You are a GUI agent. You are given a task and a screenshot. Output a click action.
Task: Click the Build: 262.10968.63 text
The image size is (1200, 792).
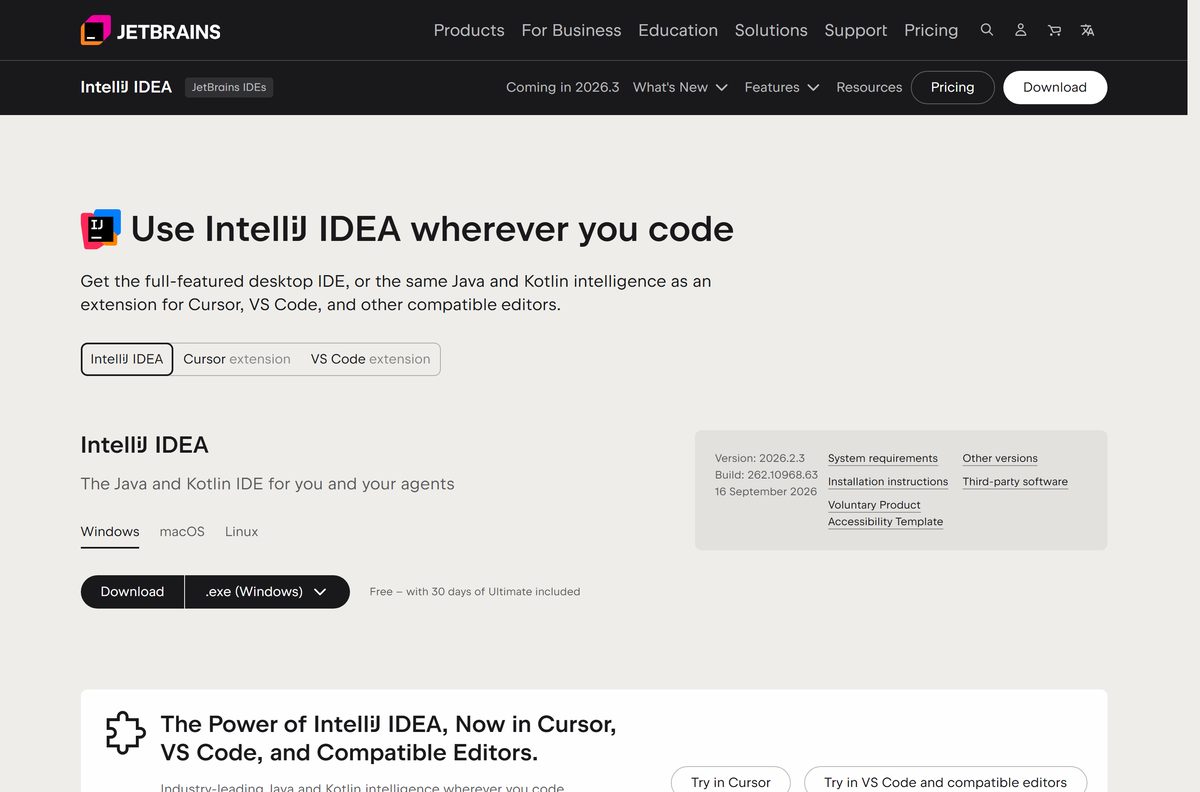pyautogui.click(x=766, y=475)
